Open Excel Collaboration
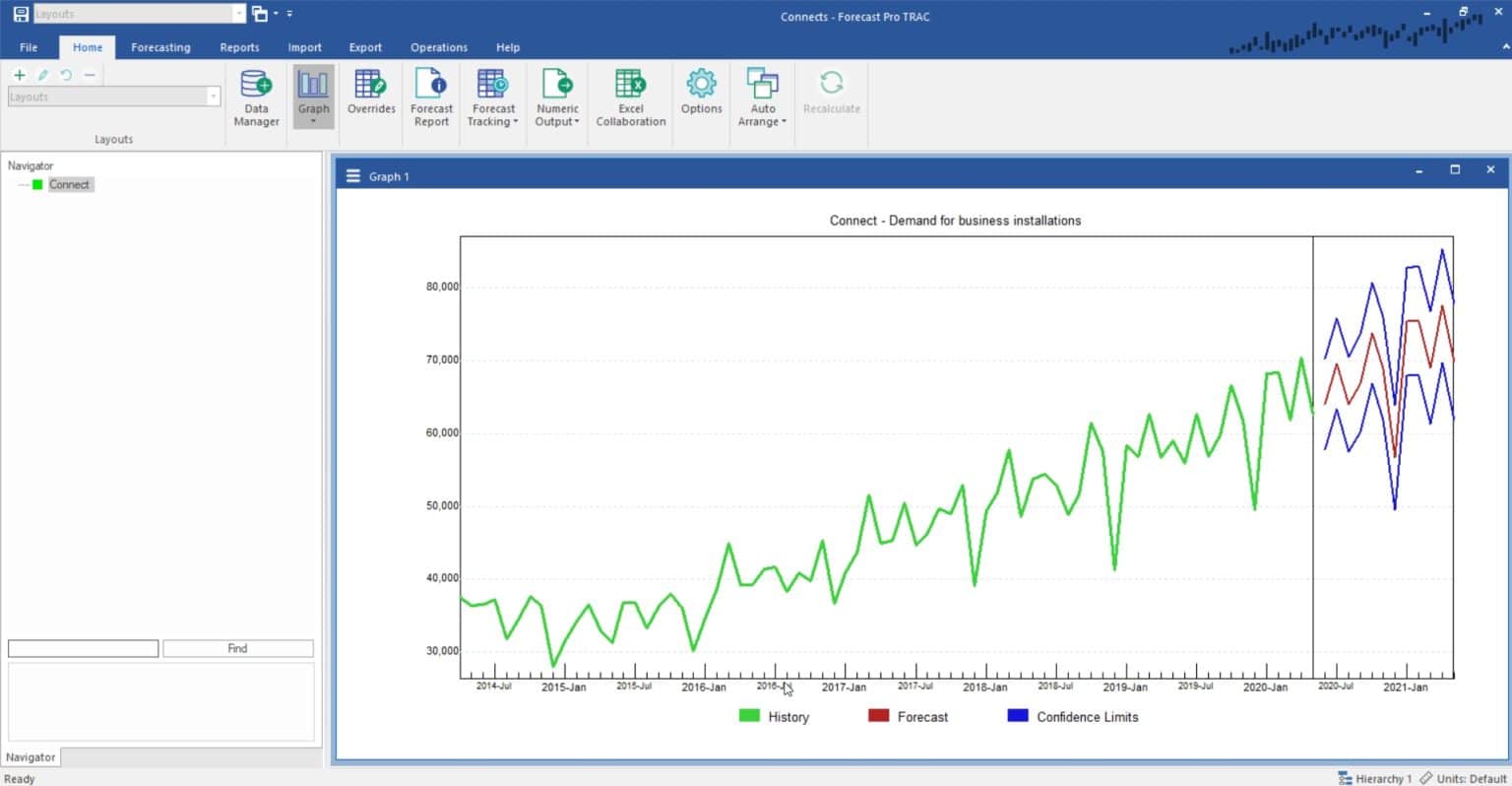The height and width of the screenshot is (786, 1512). pyautogui.click(x=630, y=96)
